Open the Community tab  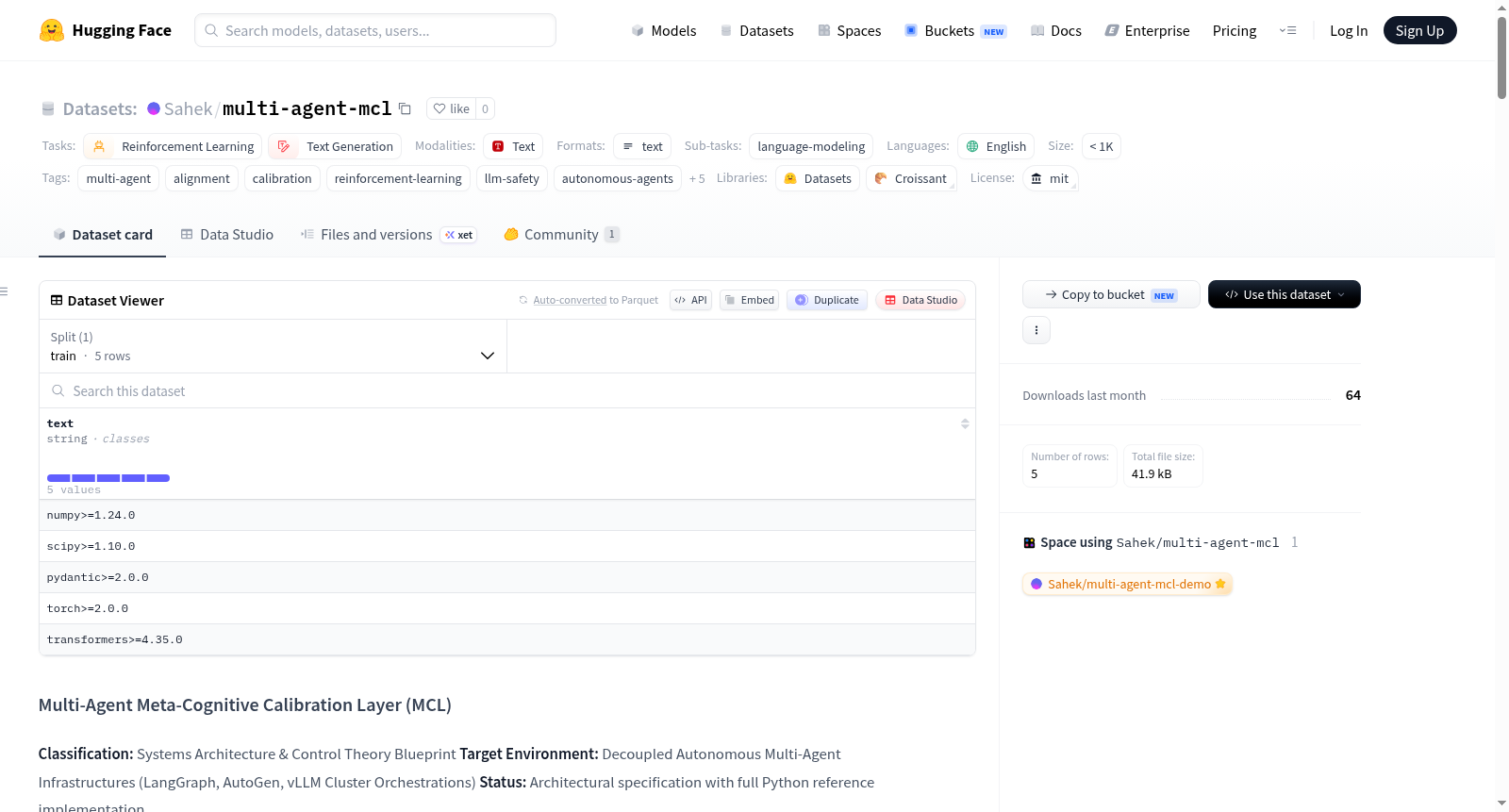(x=561, y=235)
